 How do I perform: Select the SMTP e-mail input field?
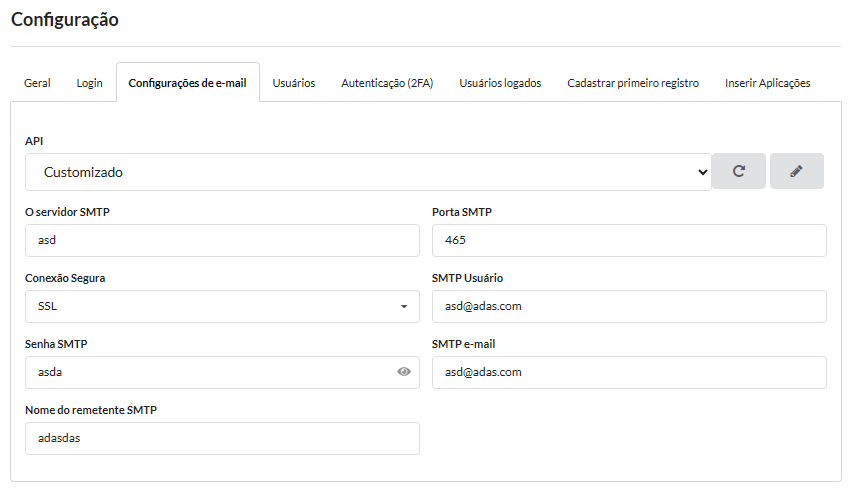[629, 372]
